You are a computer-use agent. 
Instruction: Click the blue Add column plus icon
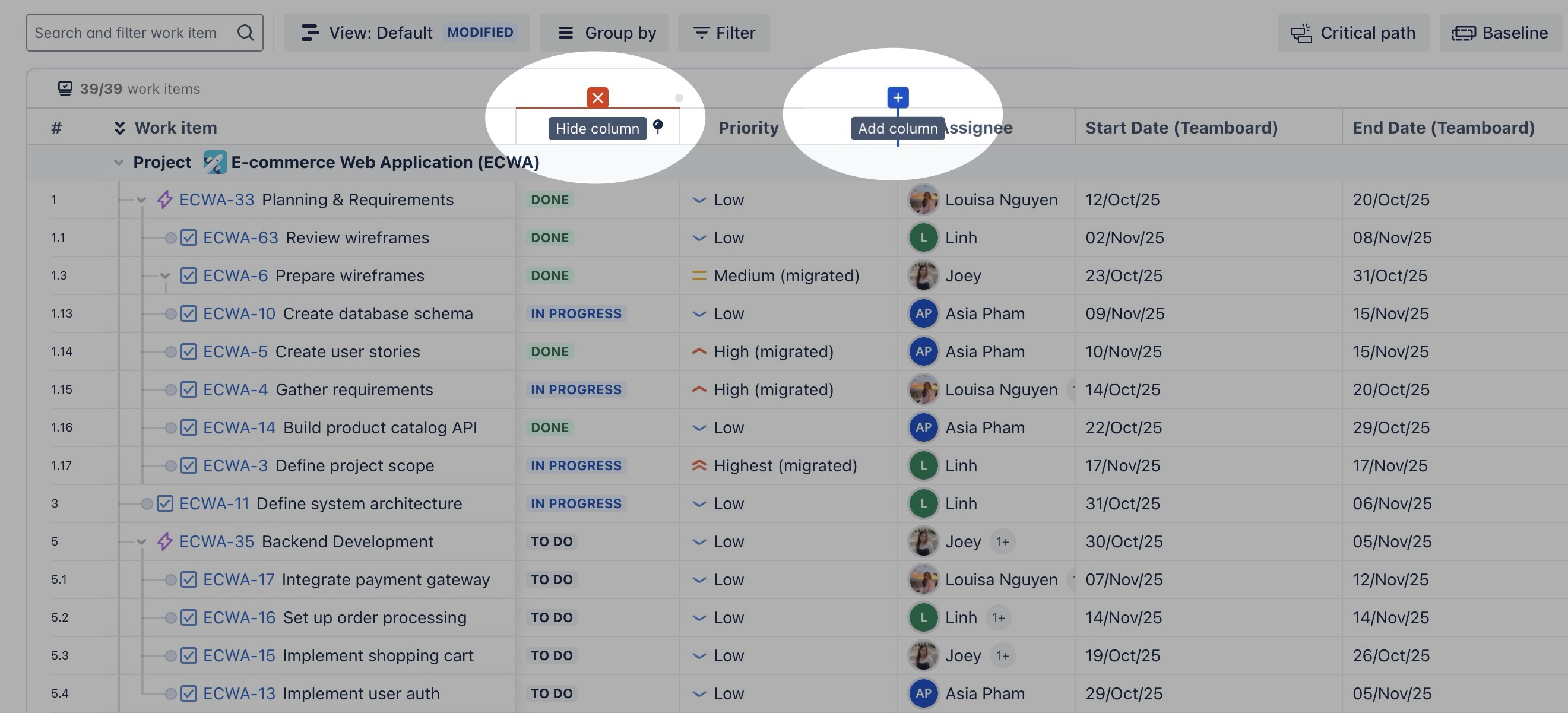click(x=897, y=97)
